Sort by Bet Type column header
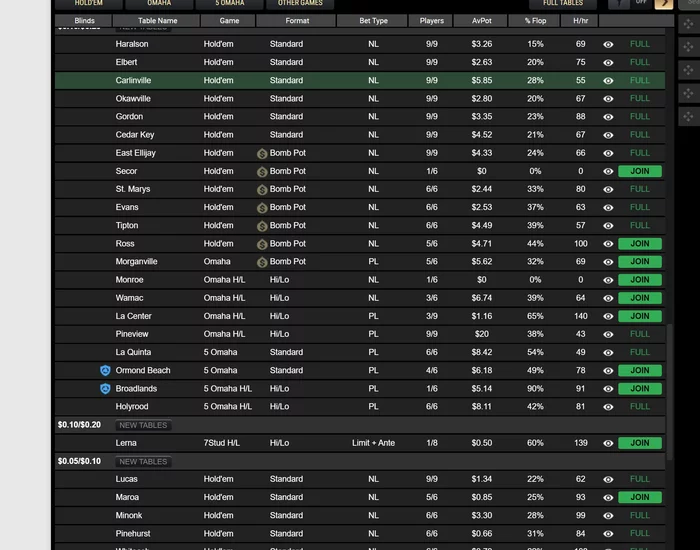Screen dimensions: 700x550 373,21
